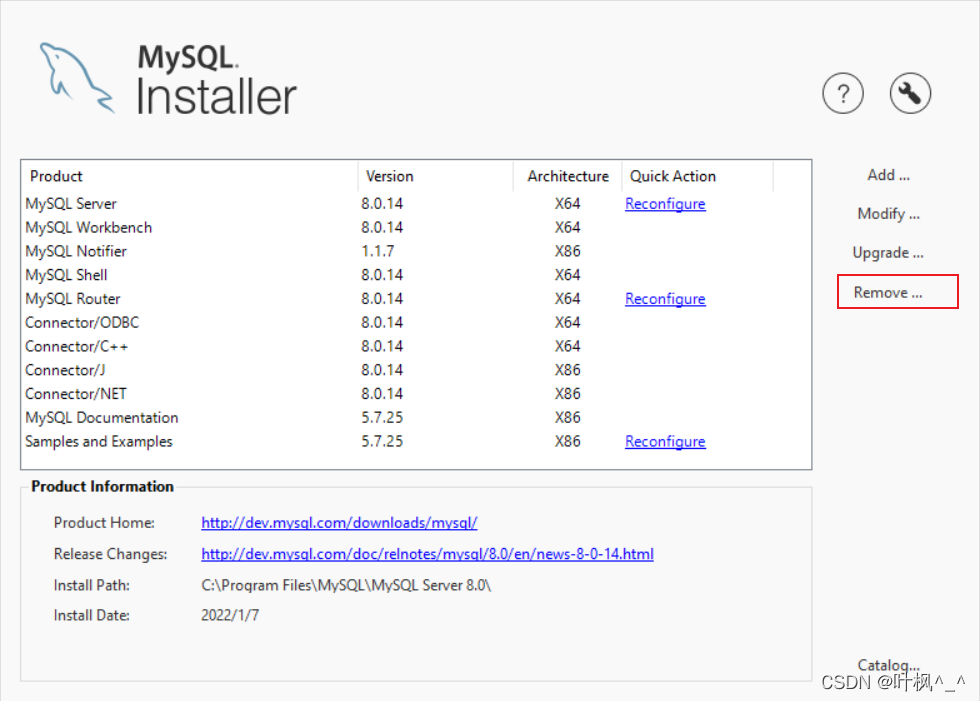Click the Quick Action column header
Viewport: 980px width, 701px height.
(698, 176)
